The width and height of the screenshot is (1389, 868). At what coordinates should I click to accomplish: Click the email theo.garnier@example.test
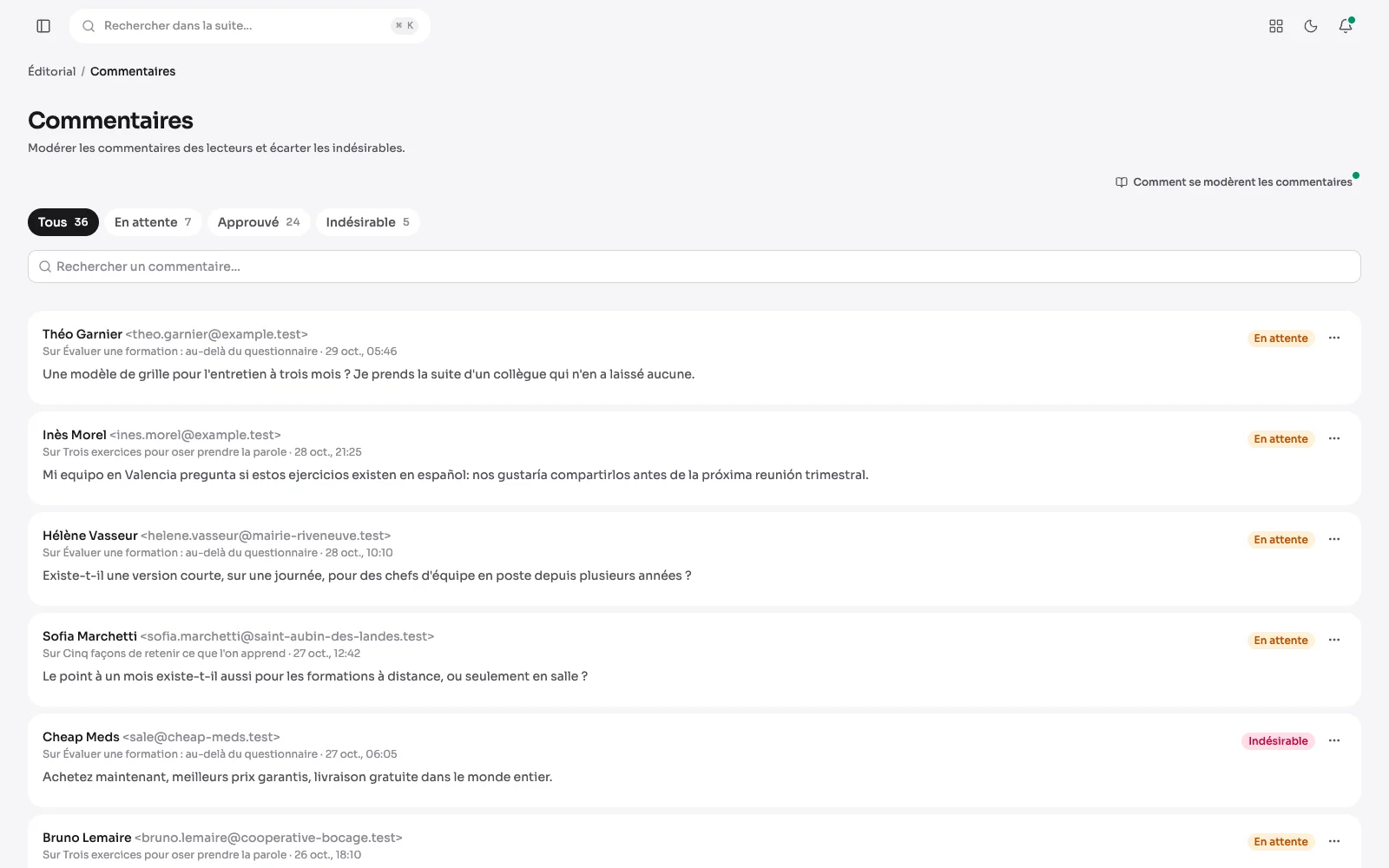217,334
